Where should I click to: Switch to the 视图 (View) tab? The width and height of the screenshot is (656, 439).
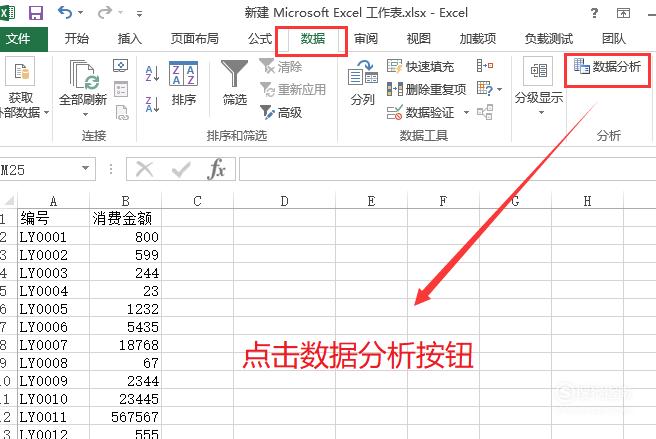[x=419, y=39]
